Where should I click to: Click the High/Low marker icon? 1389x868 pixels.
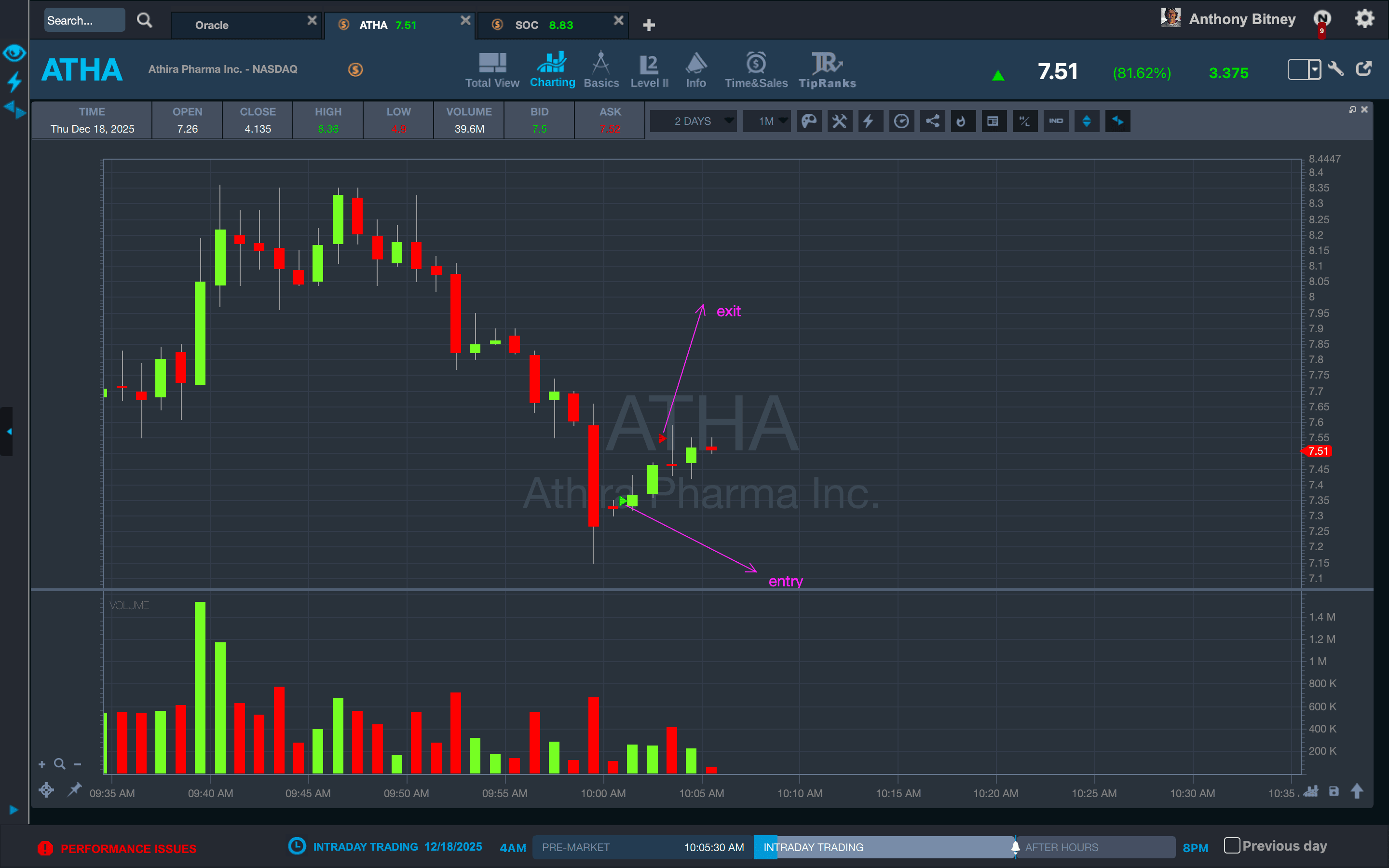[x=1024, y=121]
